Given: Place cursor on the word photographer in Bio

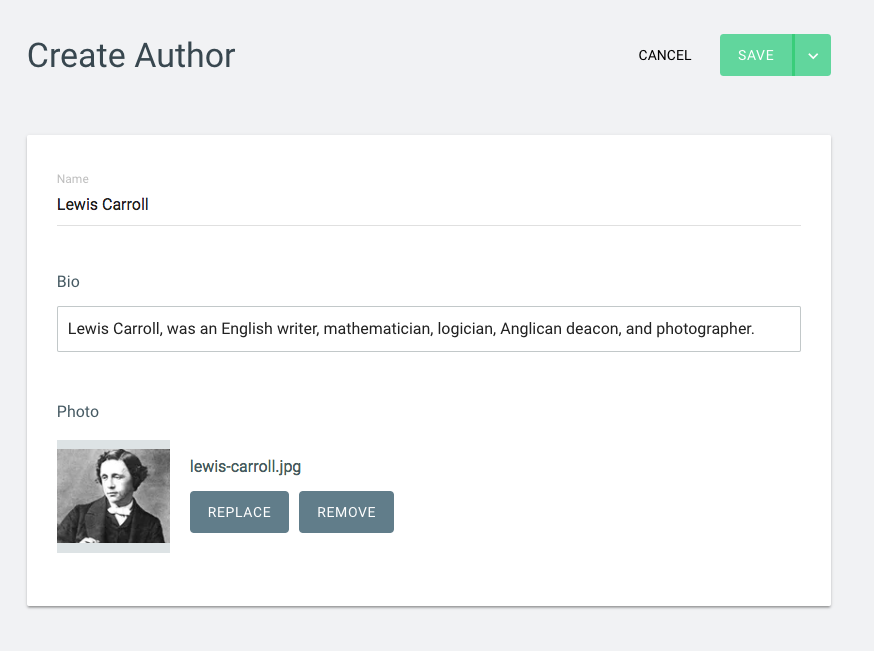Looking at the screenshot, I should click(705, 329).
